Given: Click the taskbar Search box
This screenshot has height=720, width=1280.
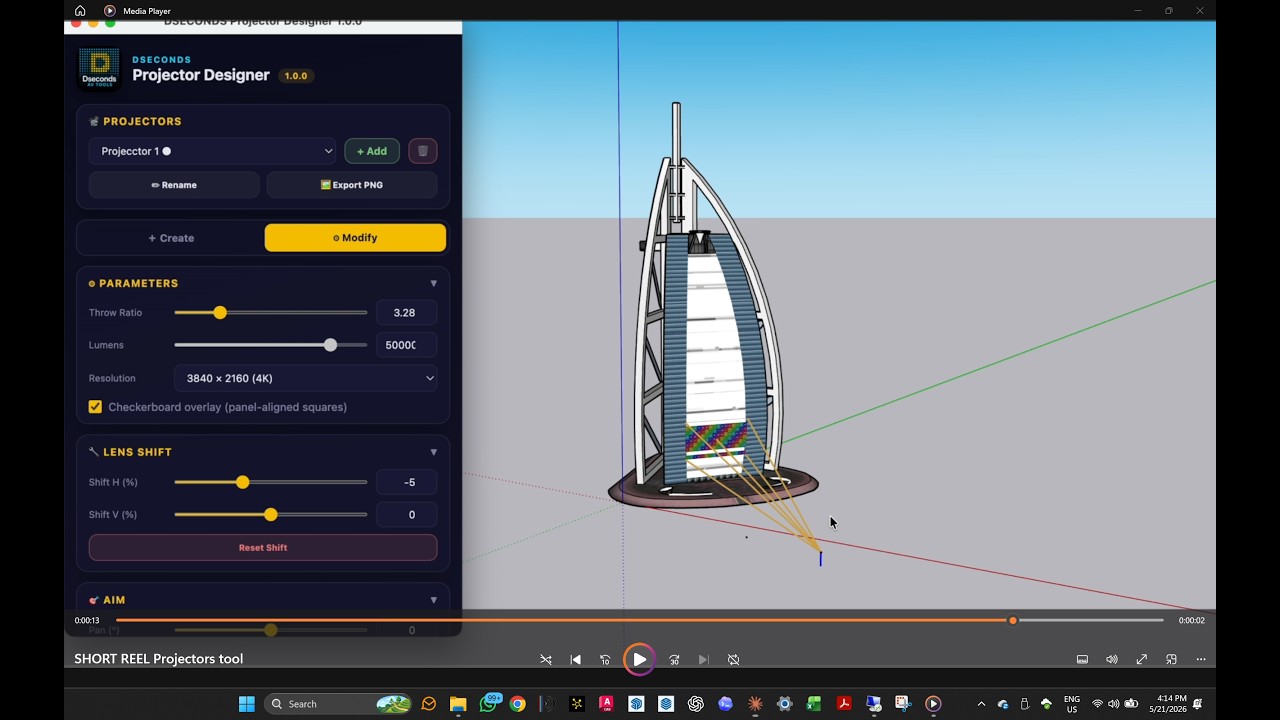Looking at the screenshot, I should click(339, 704).
